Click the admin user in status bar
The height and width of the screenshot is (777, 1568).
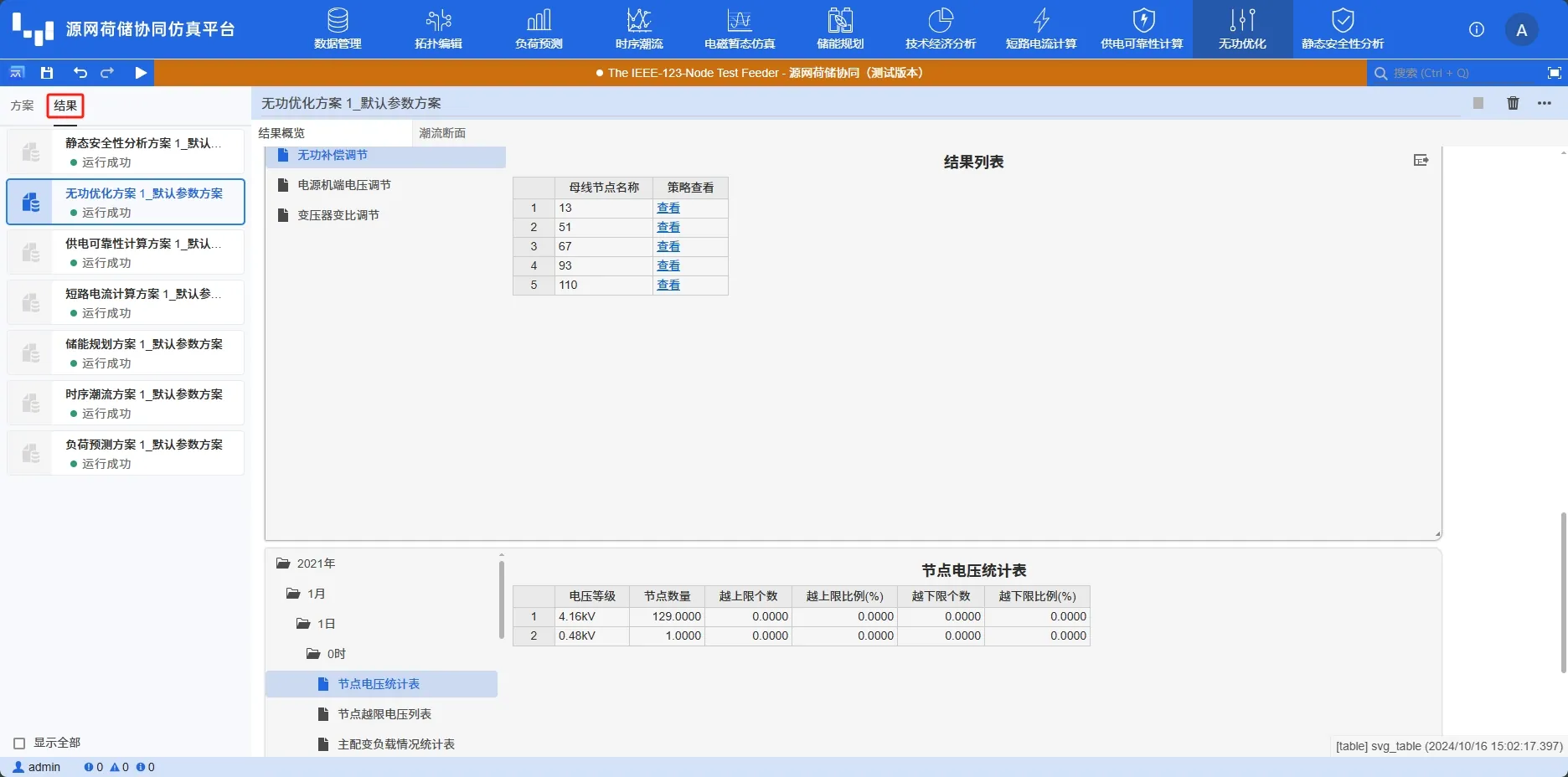pyautogui.click(x=37, y=767)
